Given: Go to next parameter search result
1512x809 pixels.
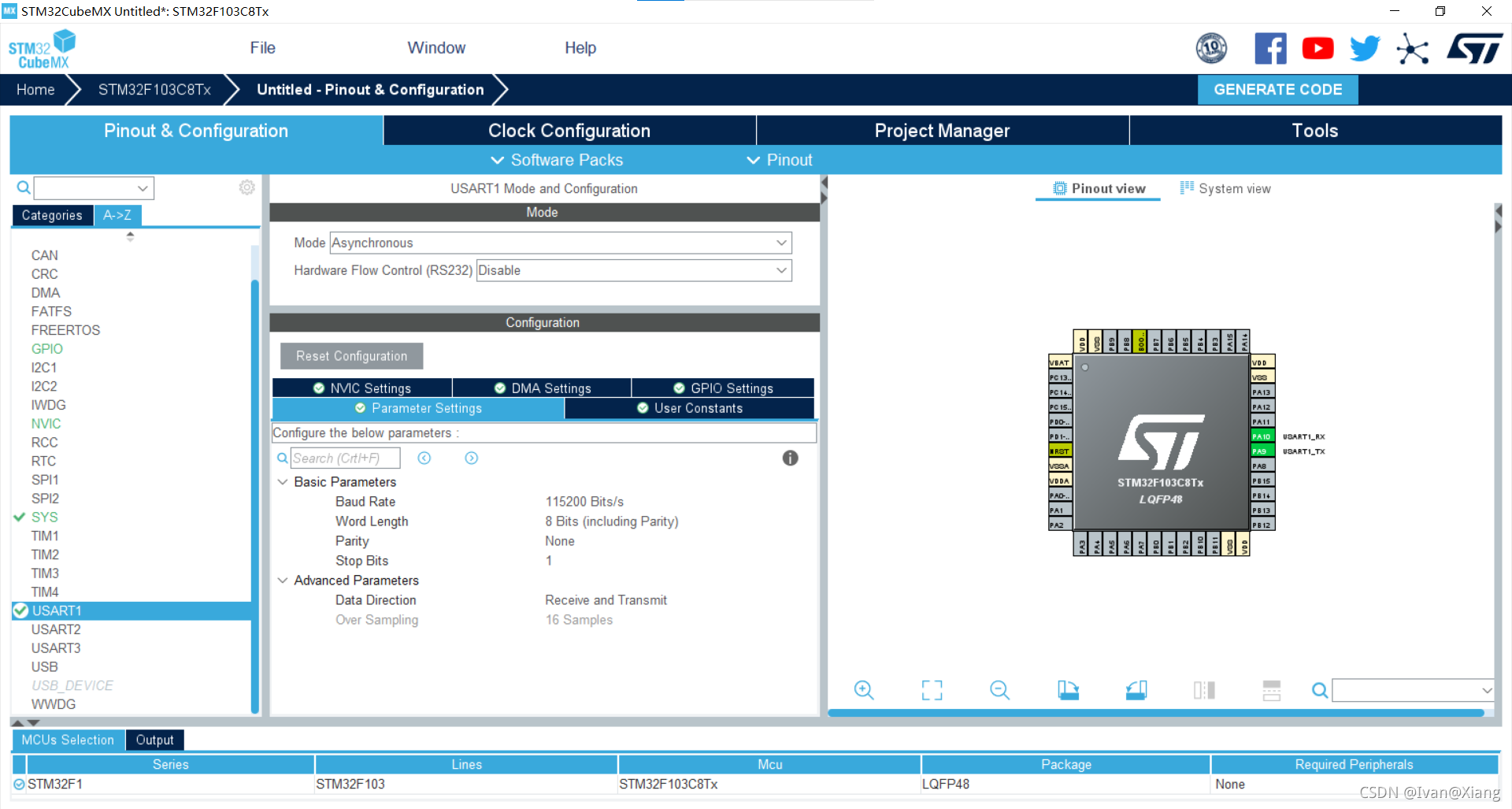Looking at the screenshot, I should pyautogui.click(x=472, y=458).
